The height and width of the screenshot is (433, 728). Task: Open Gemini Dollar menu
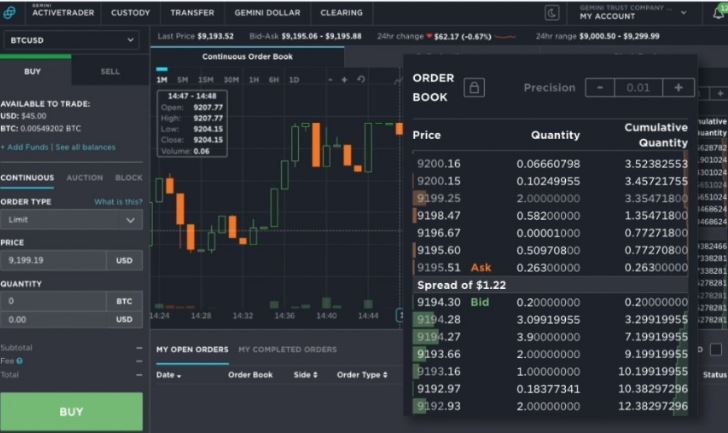(x=267, y=13)
